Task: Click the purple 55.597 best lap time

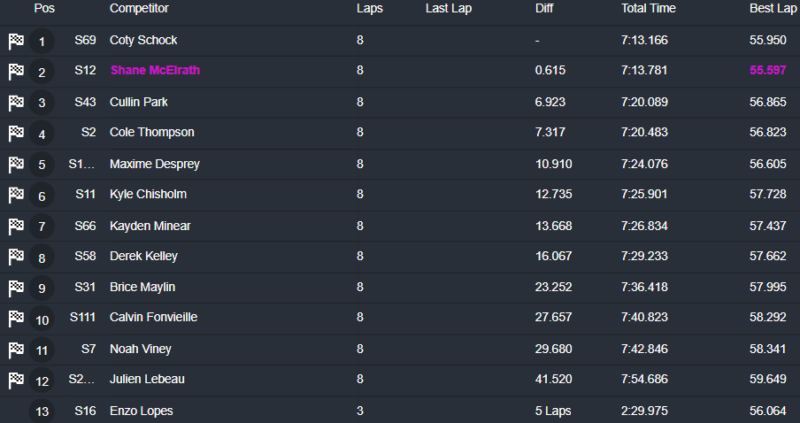Action: (767, 70)
